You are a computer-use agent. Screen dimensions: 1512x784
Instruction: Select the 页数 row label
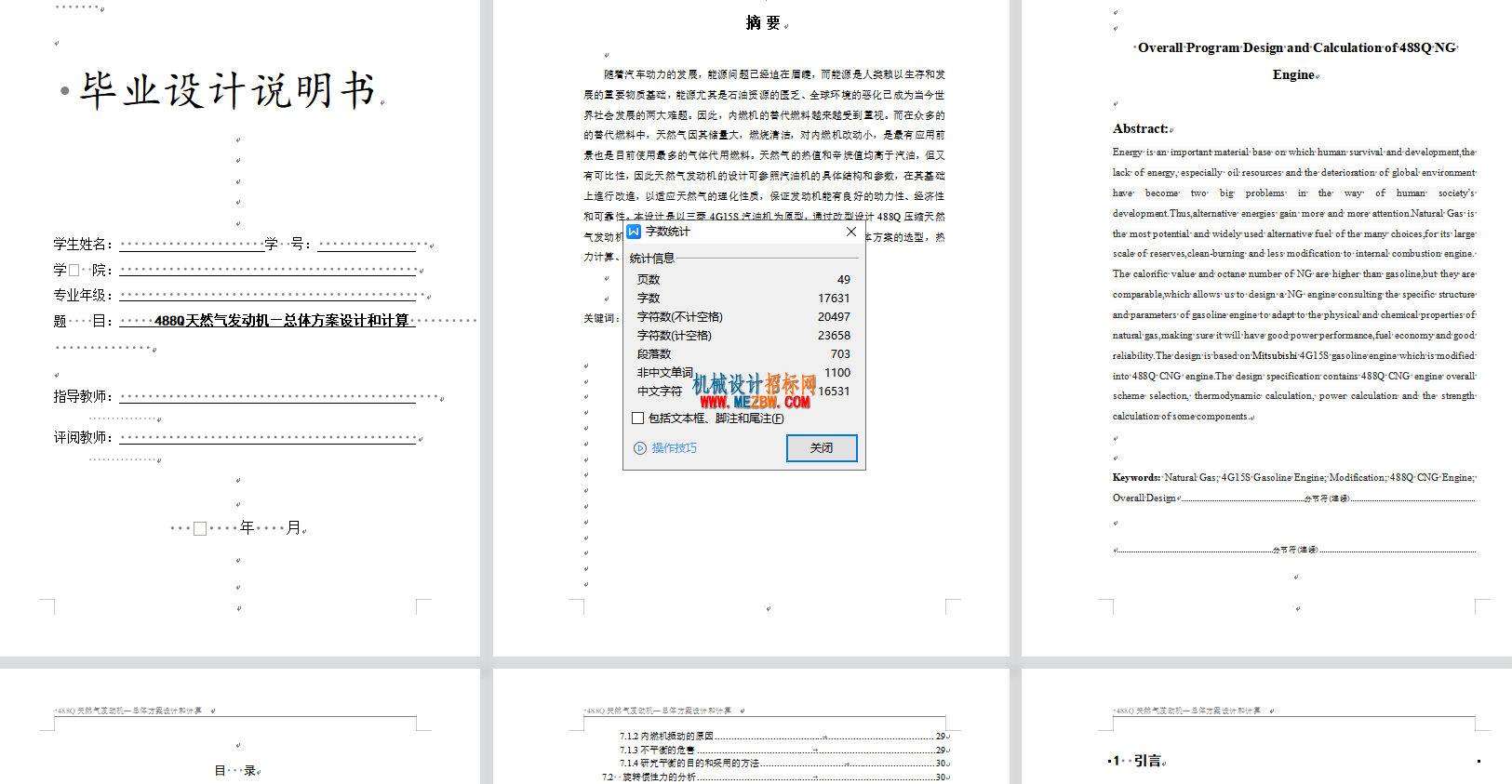[649, 280]
